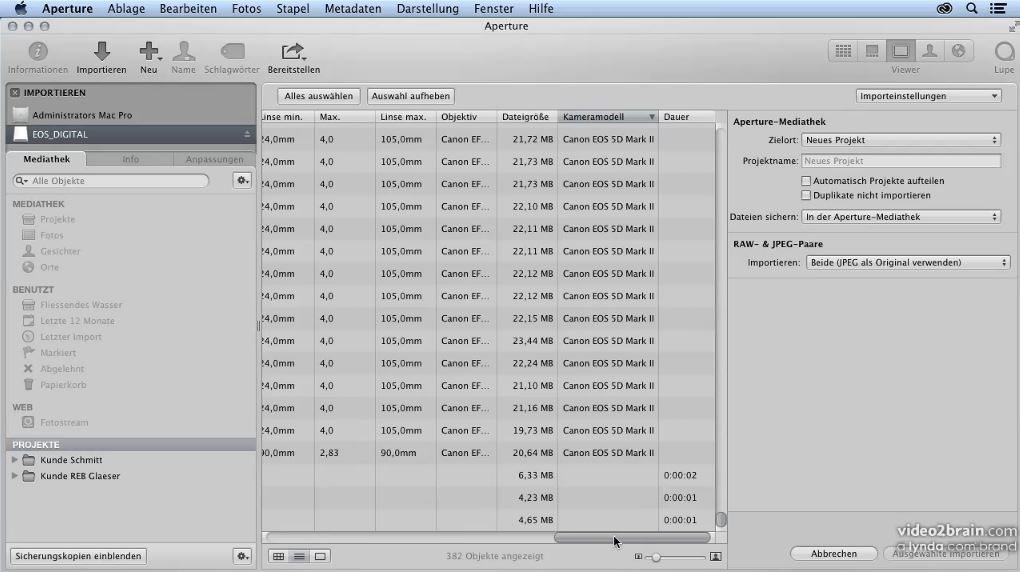Switch import browser to grid view

click(278, 556)
